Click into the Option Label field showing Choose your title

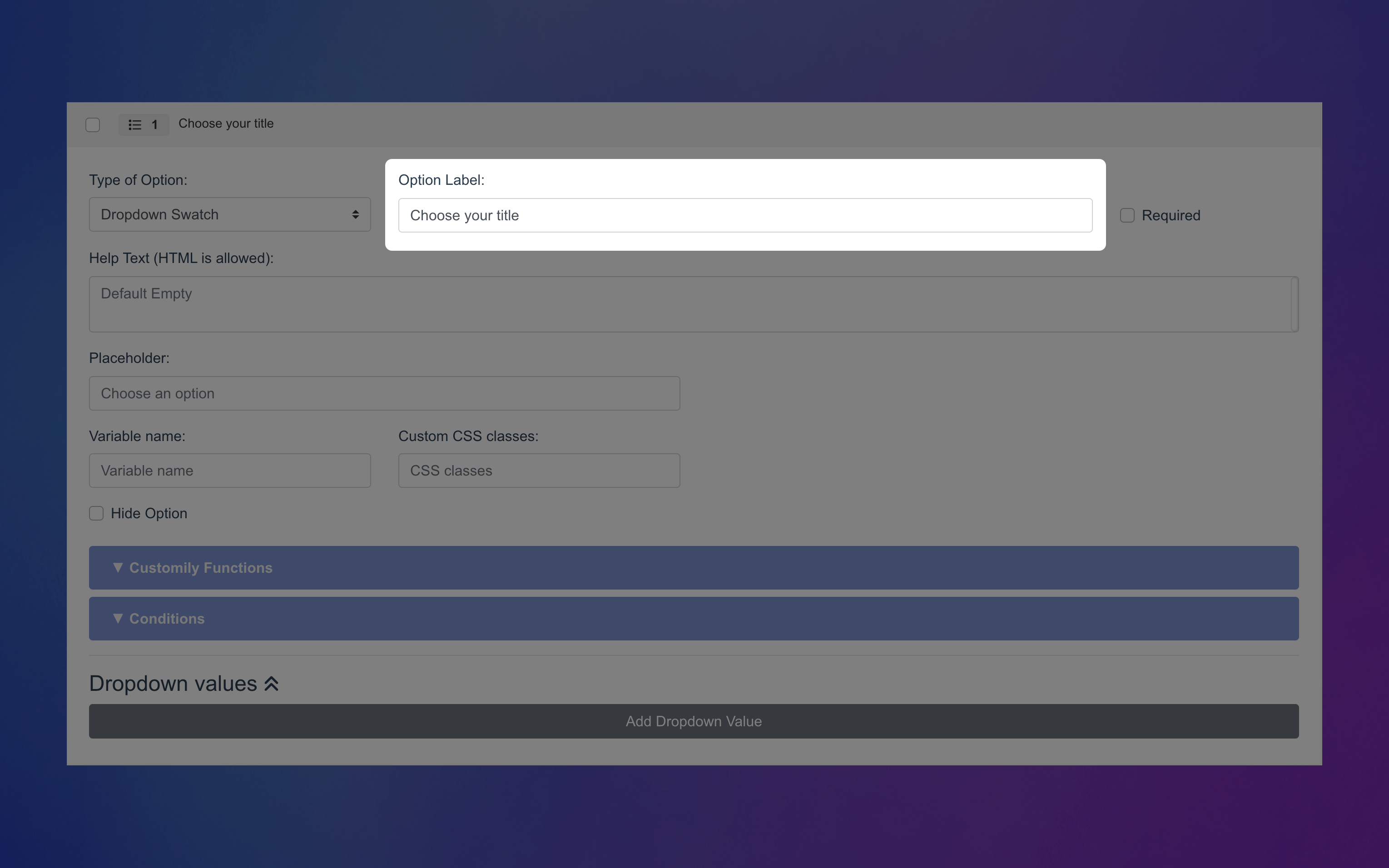744,215
